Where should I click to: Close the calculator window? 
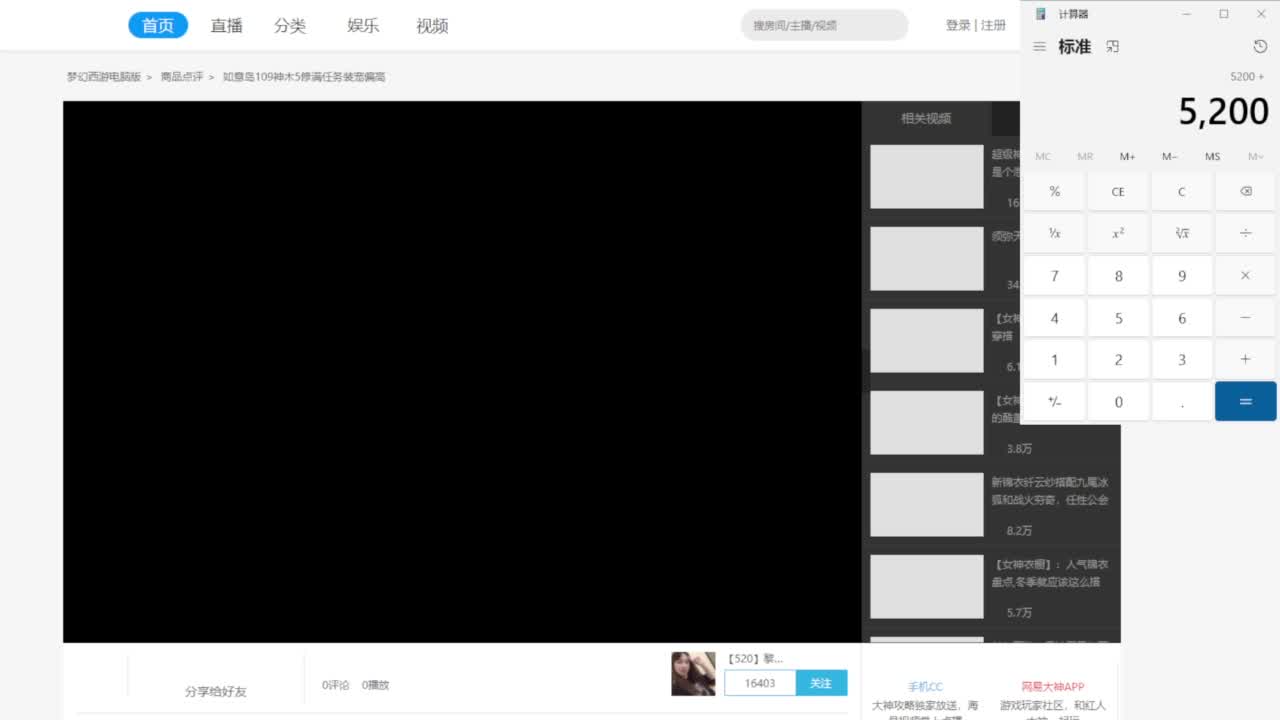point(1261,14)
